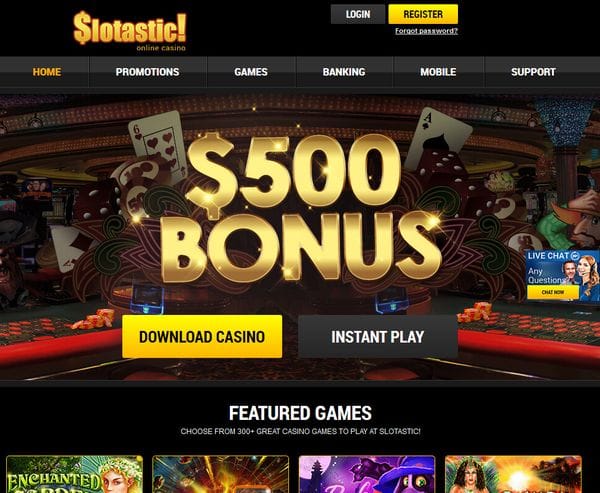The width and height of the screenshot is (600, 493).
Task: Open the BANKING menu item
Action: tap(344, 72)
